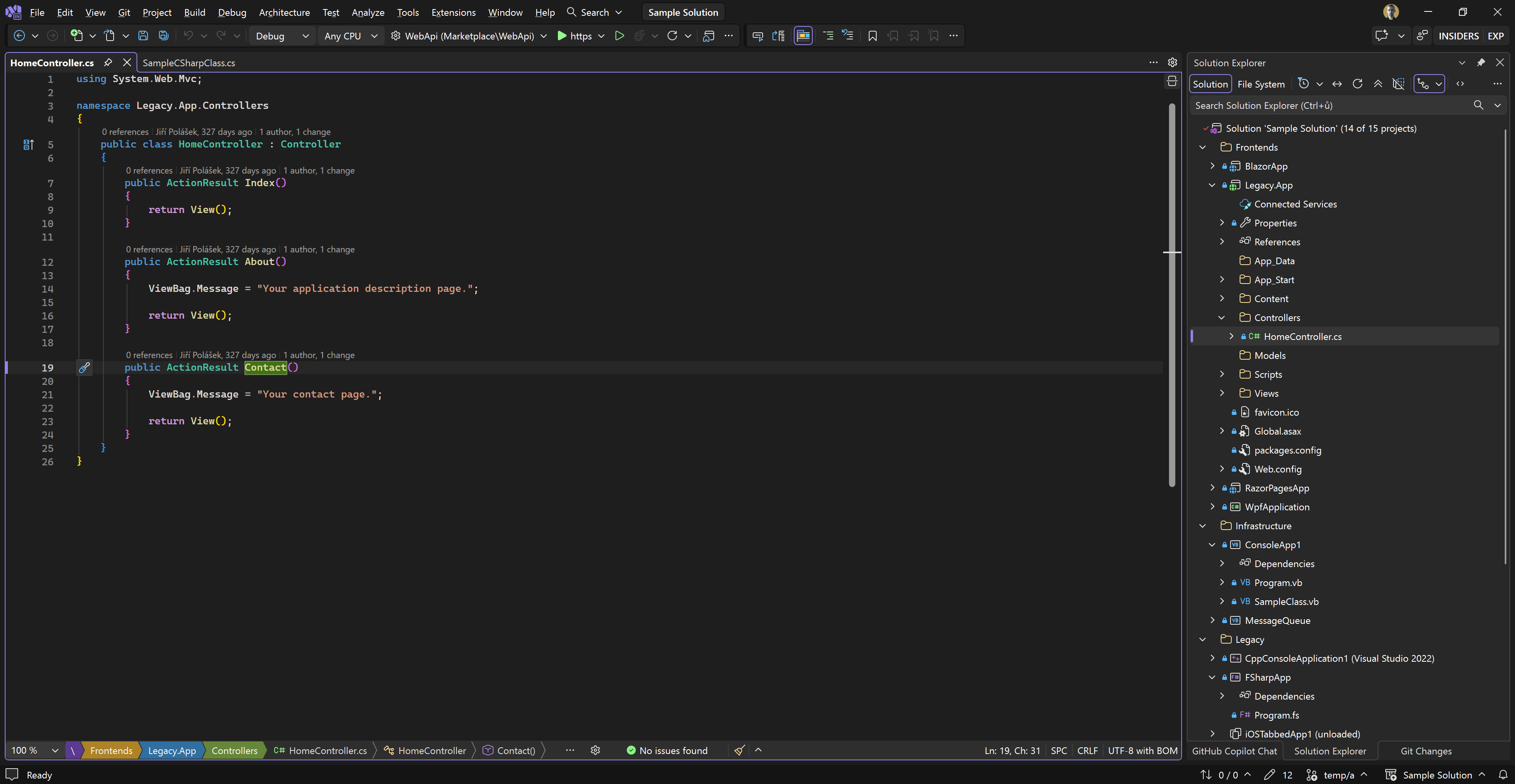1515x784 pixels.
Task: Open the Any CPU platform dropdown
Action: coord(350,36)
